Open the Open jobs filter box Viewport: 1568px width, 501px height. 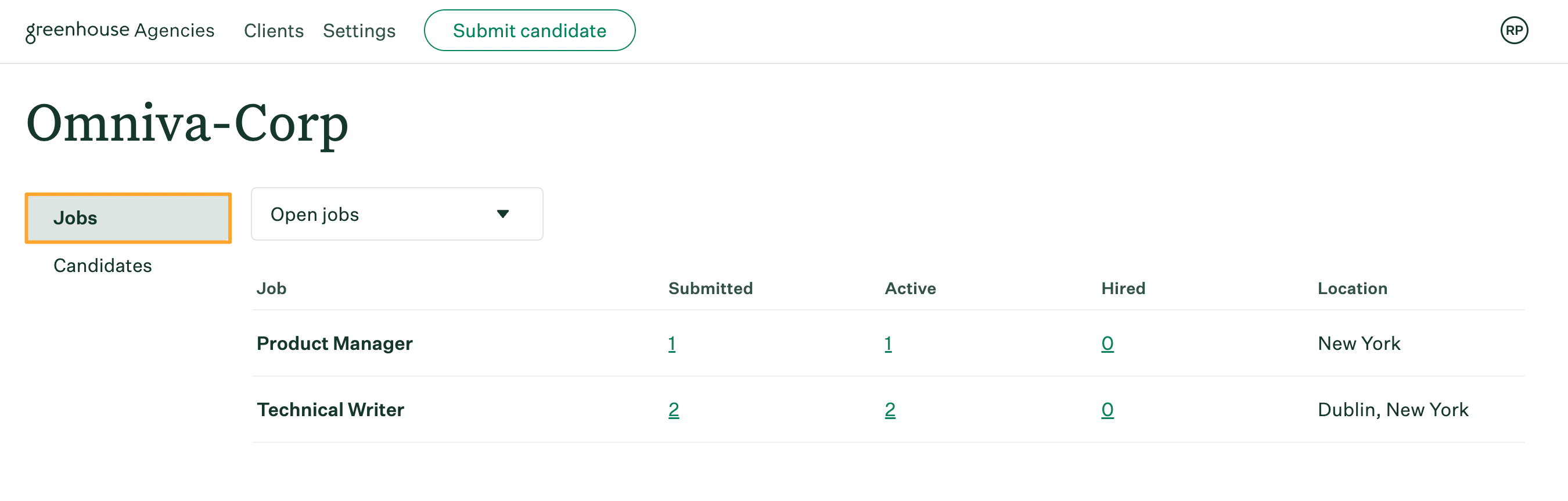click(x=397, y=214)
